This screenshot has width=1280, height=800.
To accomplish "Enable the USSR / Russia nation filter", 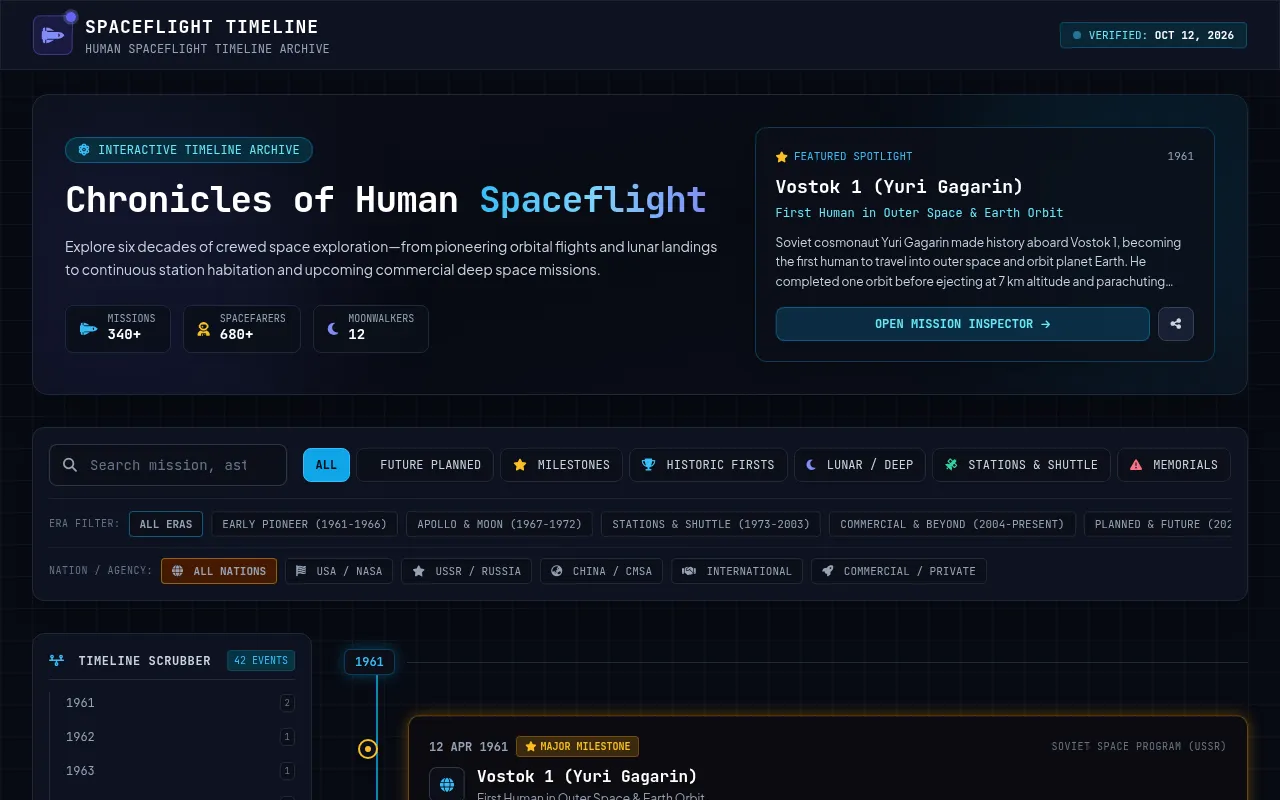I will [x=466, y=571].
